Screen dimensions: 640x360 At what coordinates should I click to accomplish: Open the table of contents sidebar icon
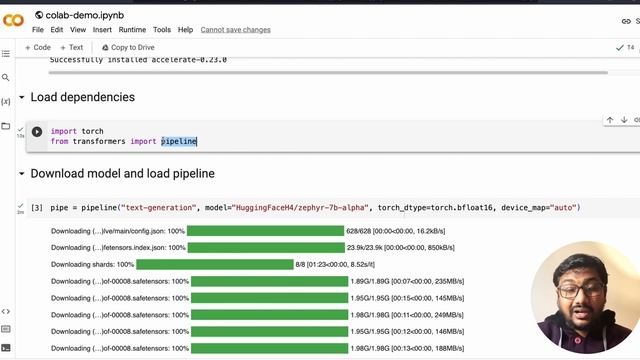6,53
